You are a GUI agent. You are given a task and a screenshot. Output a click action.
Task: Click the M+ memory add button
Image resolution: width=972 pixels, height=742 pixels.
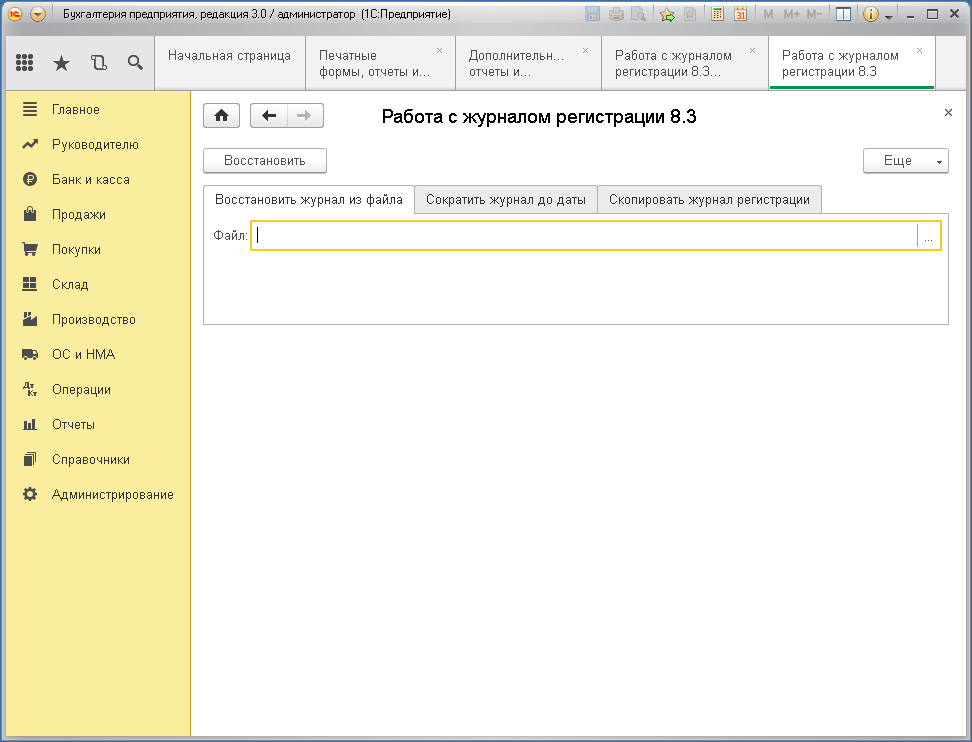point(791,14)
